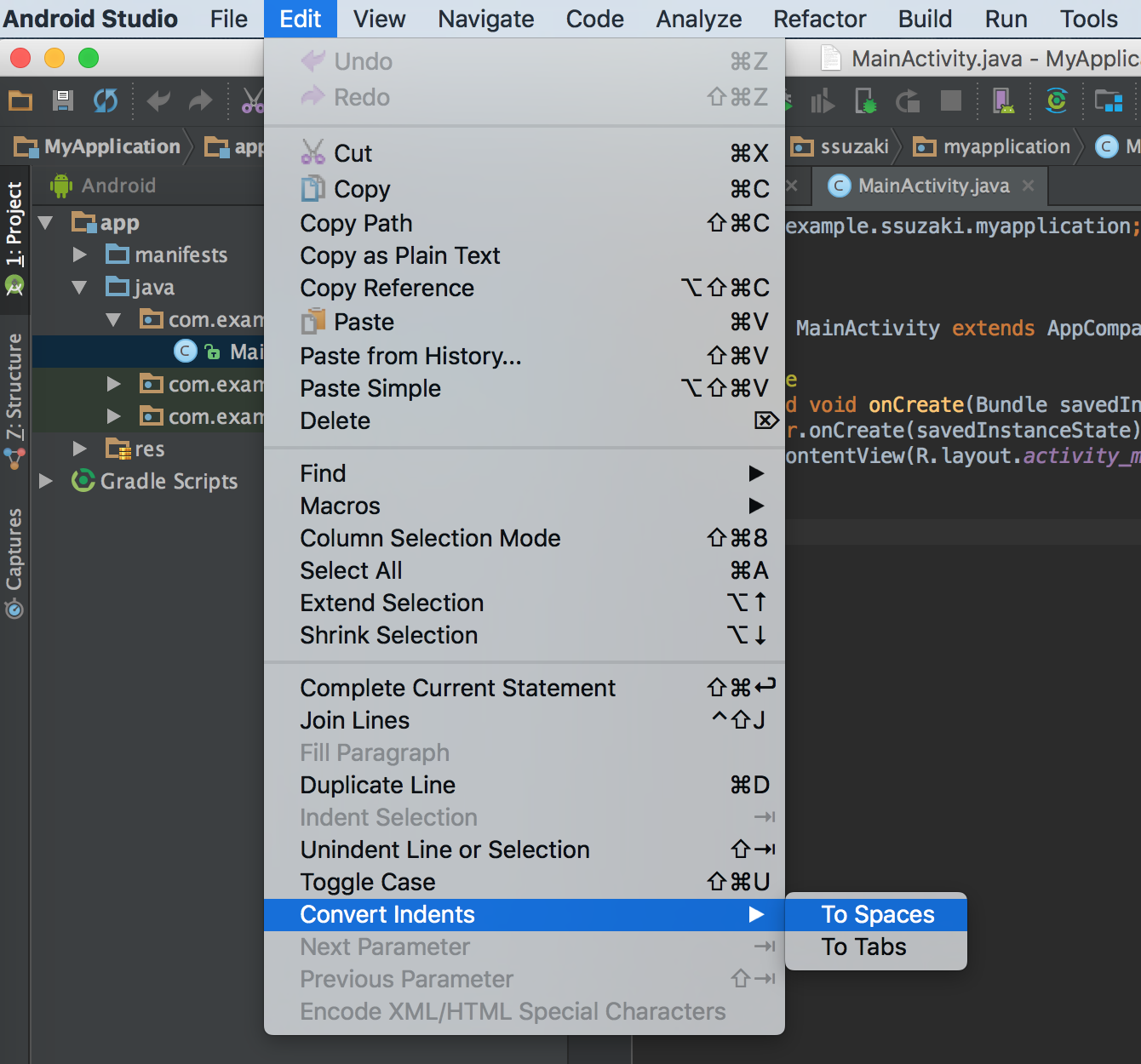
Task: Click Join Lines menu entry
Action: 524,720
